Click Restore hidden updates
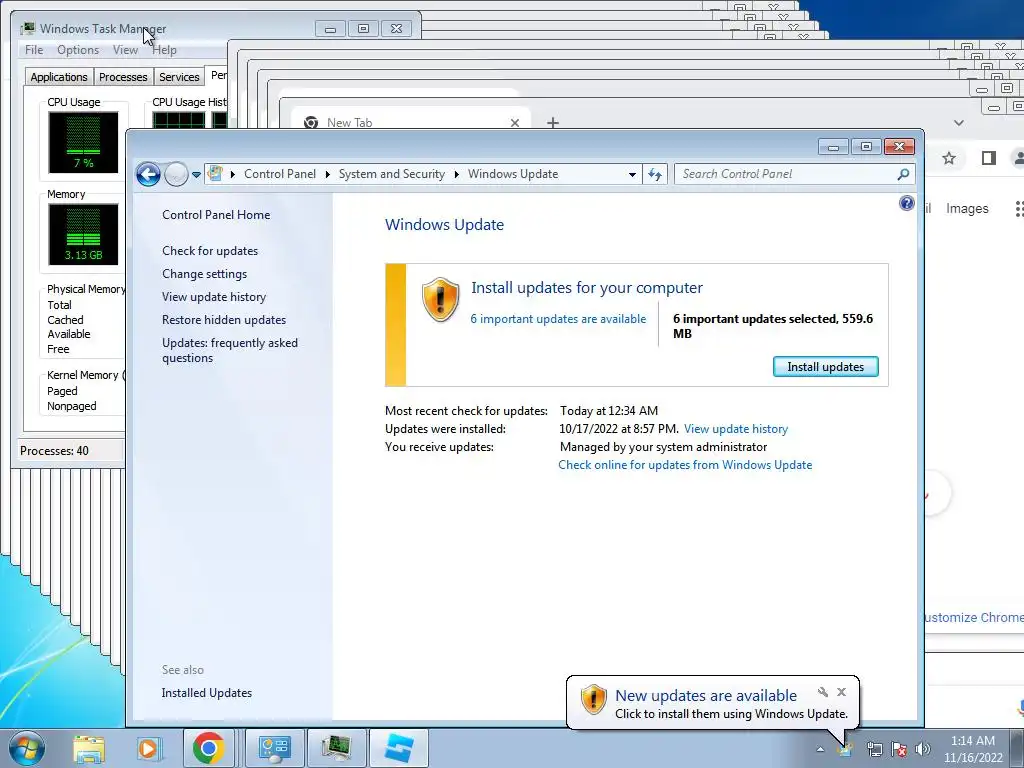 [224, 320]
